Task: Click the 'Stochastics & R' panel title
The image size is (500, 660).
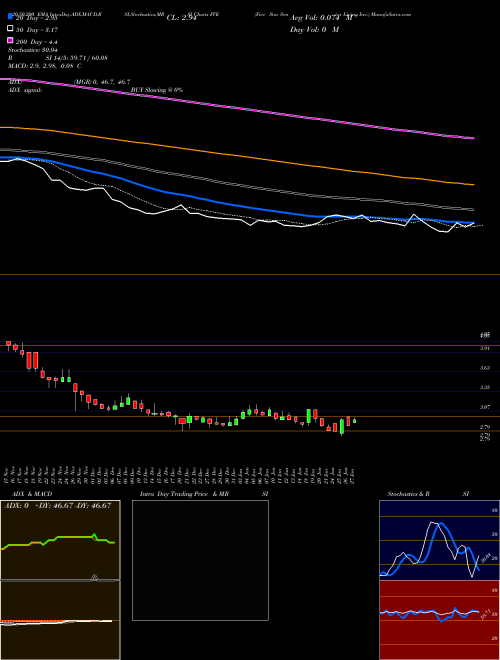Action: tap(409, 494)
